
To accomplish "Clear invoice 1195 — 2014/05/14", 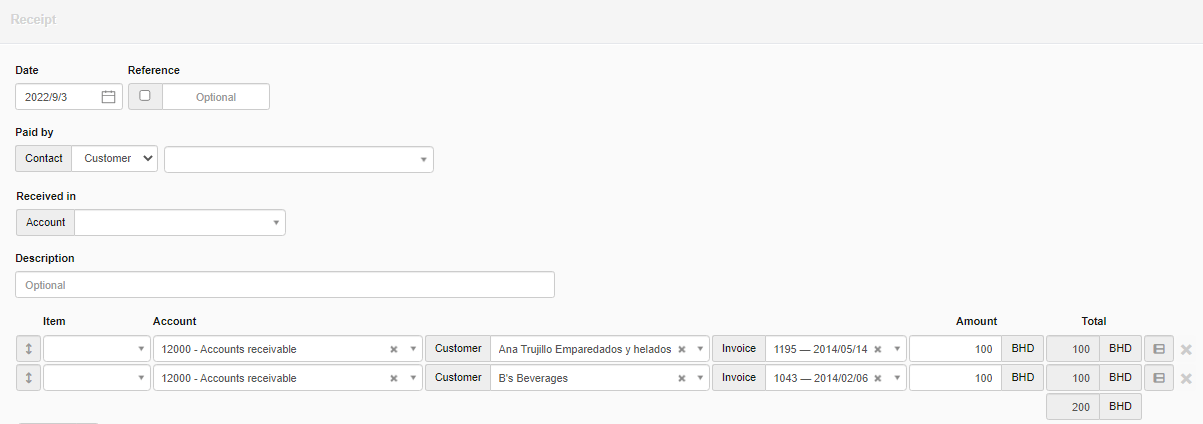I will pos(877,349).
